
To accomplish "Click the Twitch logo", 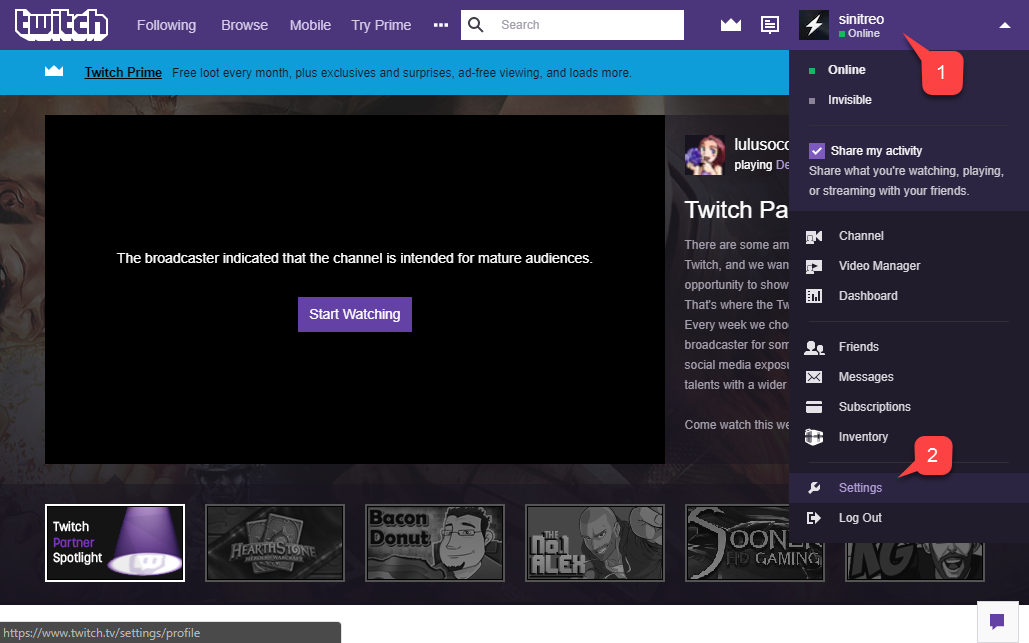I will [62, 25].
